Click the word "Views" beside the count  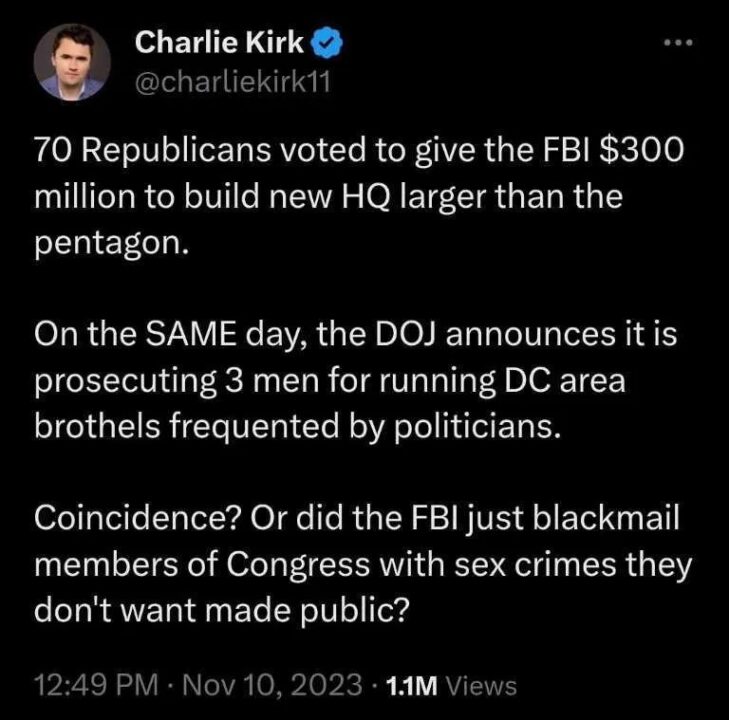481,686
